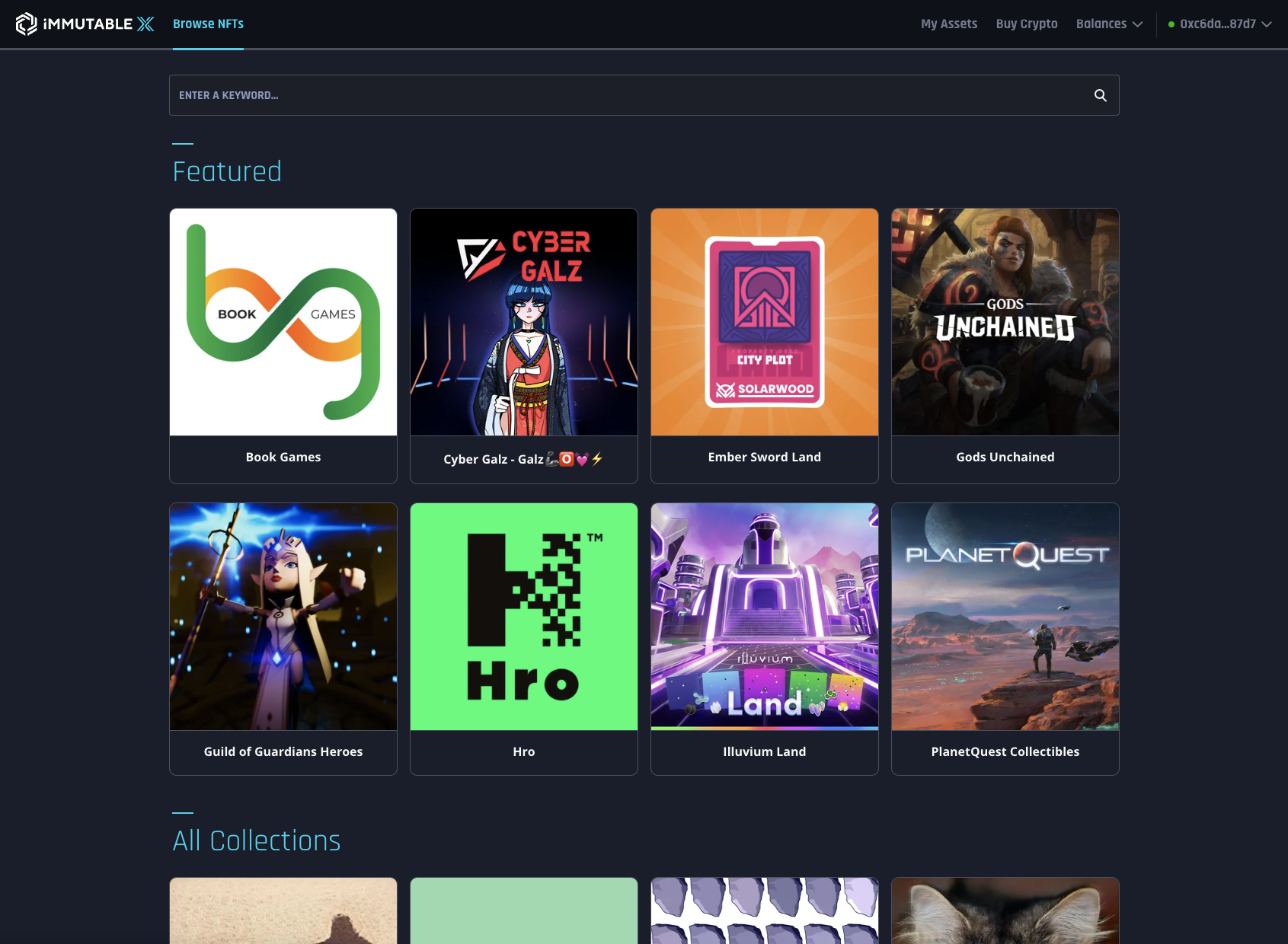Open the desert landscape collection thumbnail
1288x944 pixels.
pos(283,911)
